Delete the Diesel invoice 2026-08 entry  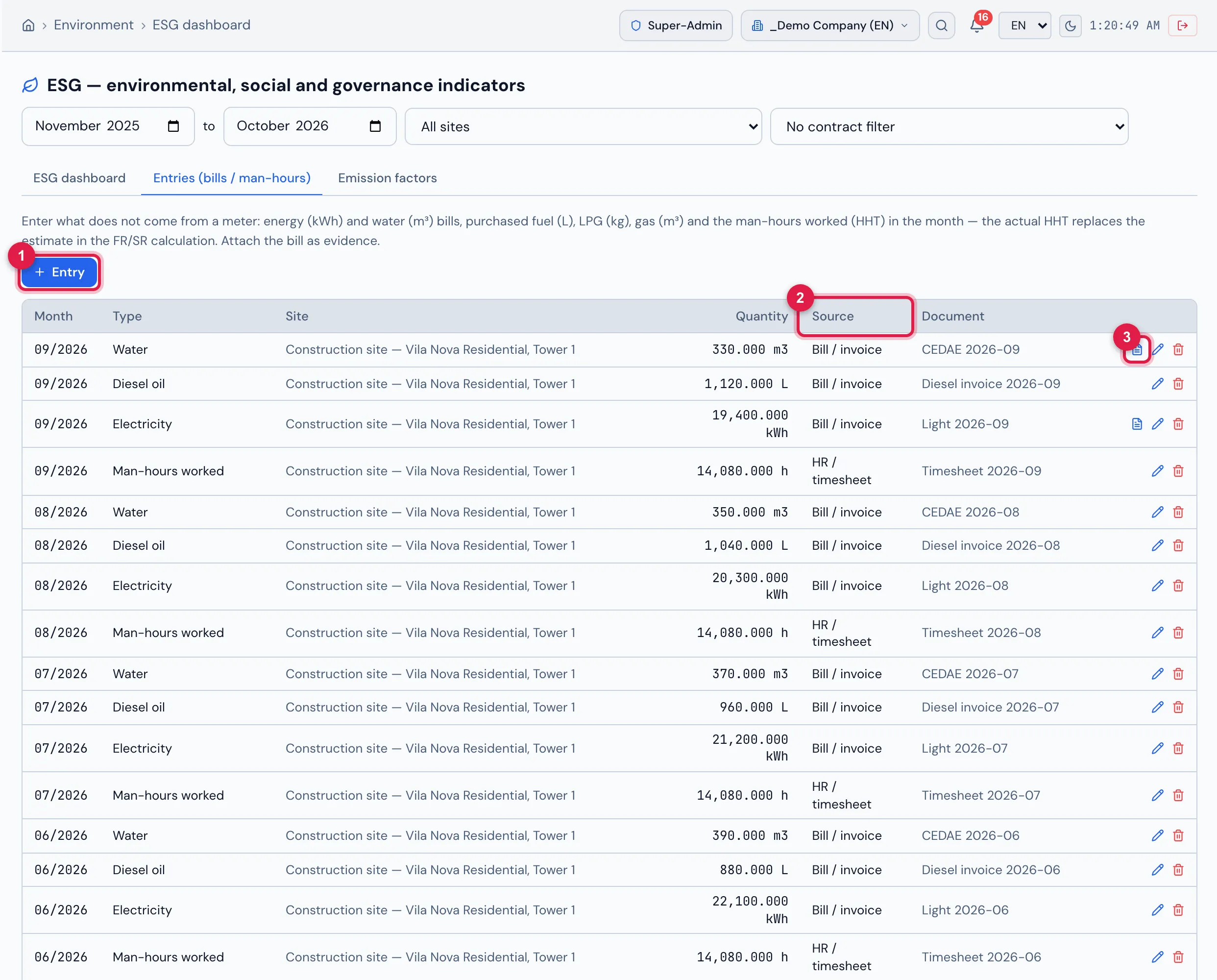(x=1178, y=545)
